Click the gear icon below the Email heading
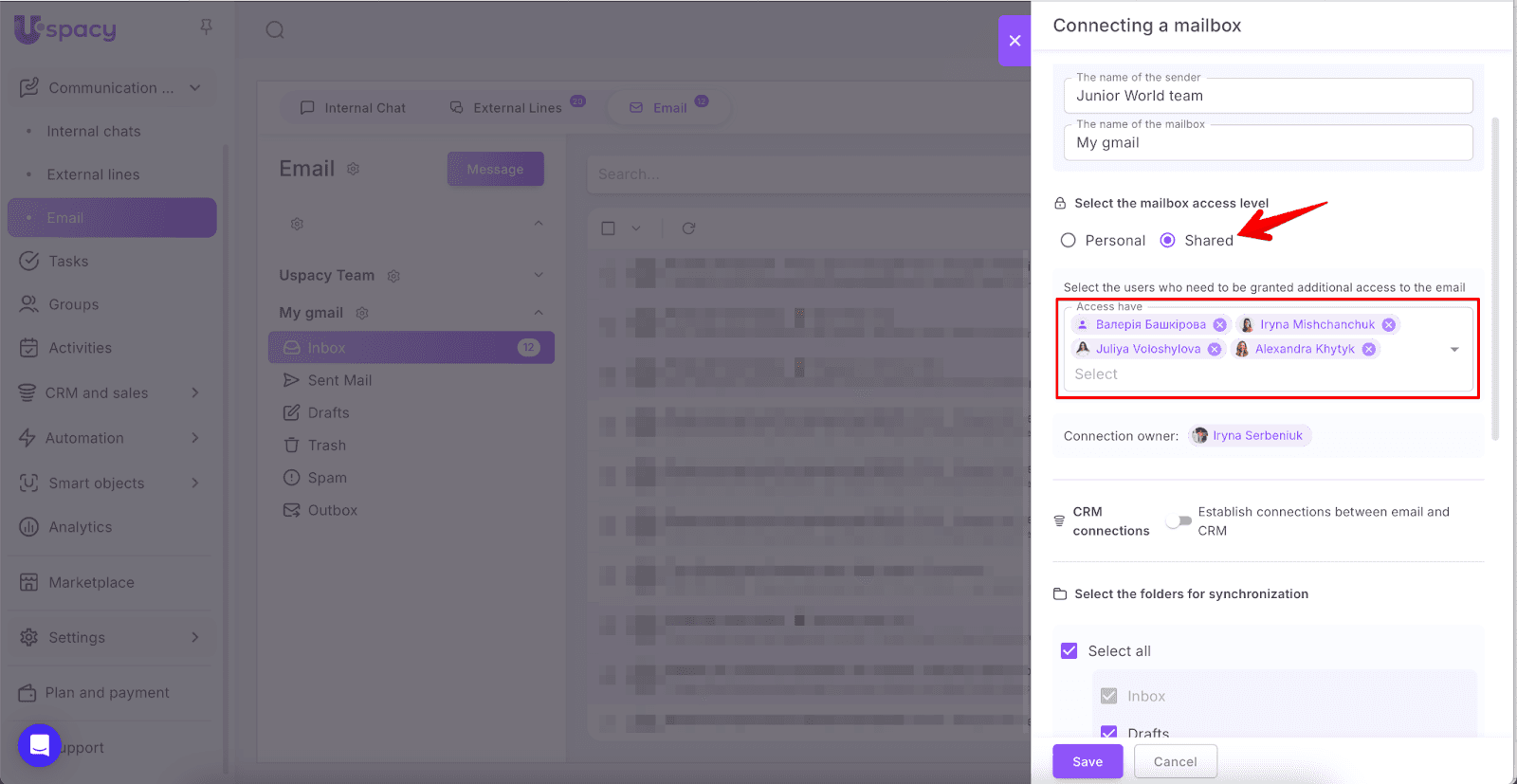The height and width of the screenshot is (784, 1517). point(297,224)
